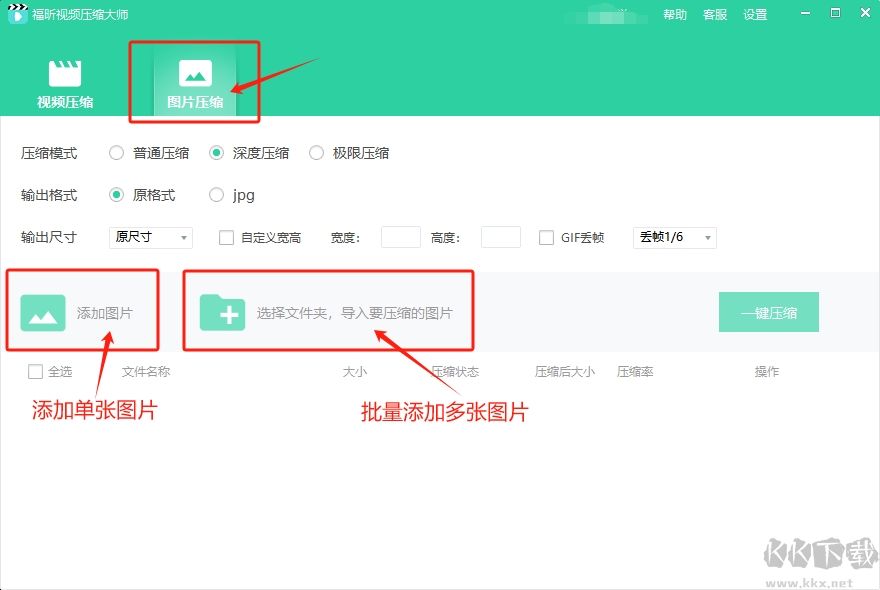Select 极限压缩 compression mode

pos(317,153)
